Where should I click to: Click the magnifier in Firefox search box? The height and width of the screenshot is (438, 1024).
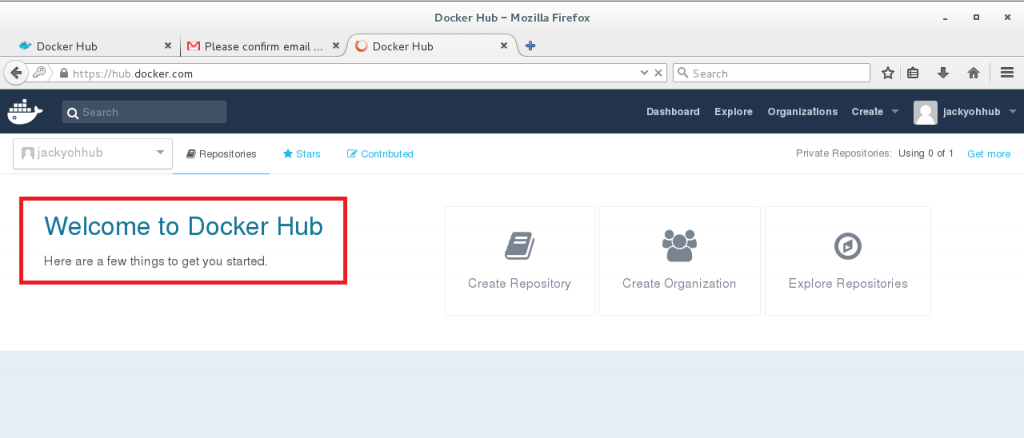pos(683,73)
